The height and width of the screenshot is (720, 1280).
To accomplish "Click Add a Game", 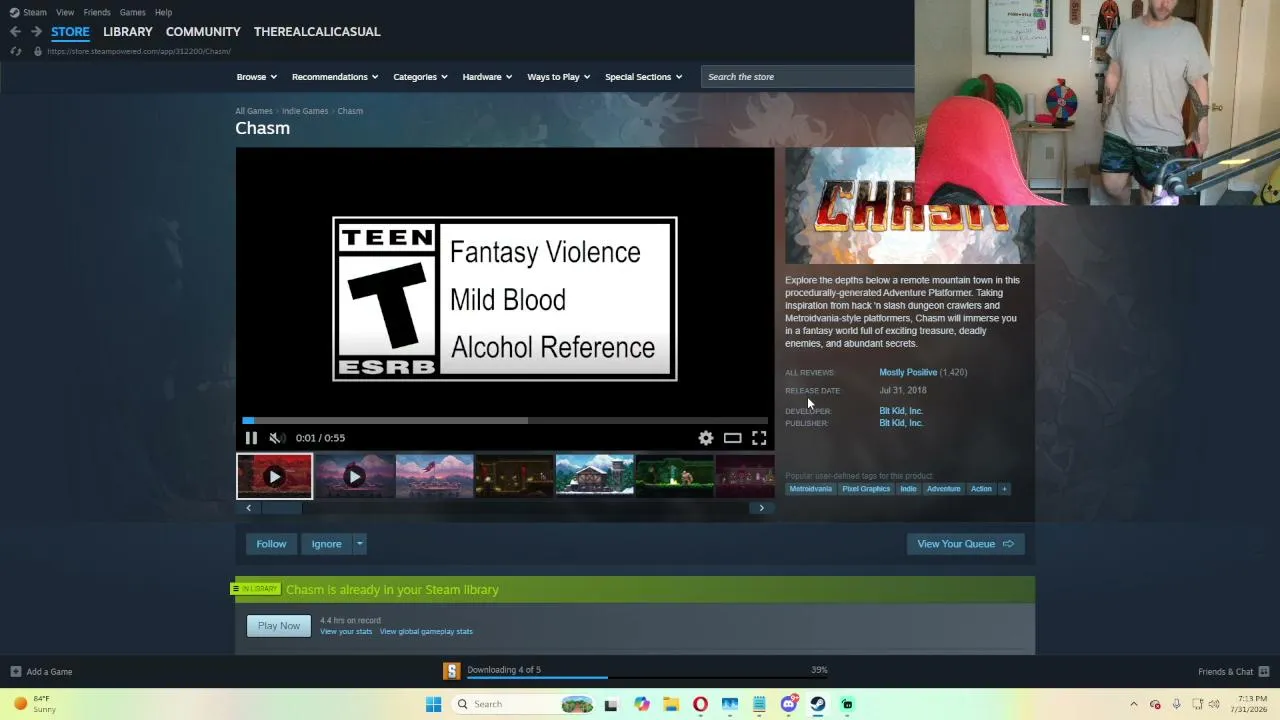I will (41, 672).
